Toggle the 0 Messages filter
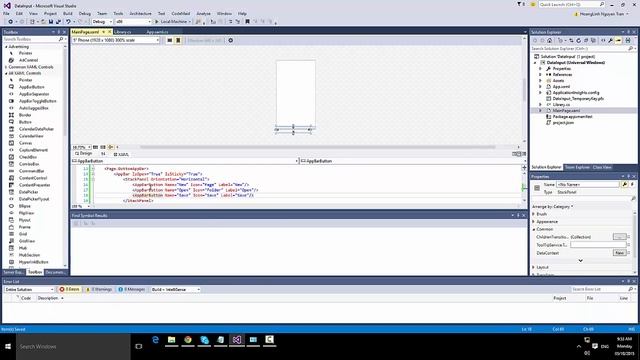Screen dimensions: 640x360 pos(131,289)
